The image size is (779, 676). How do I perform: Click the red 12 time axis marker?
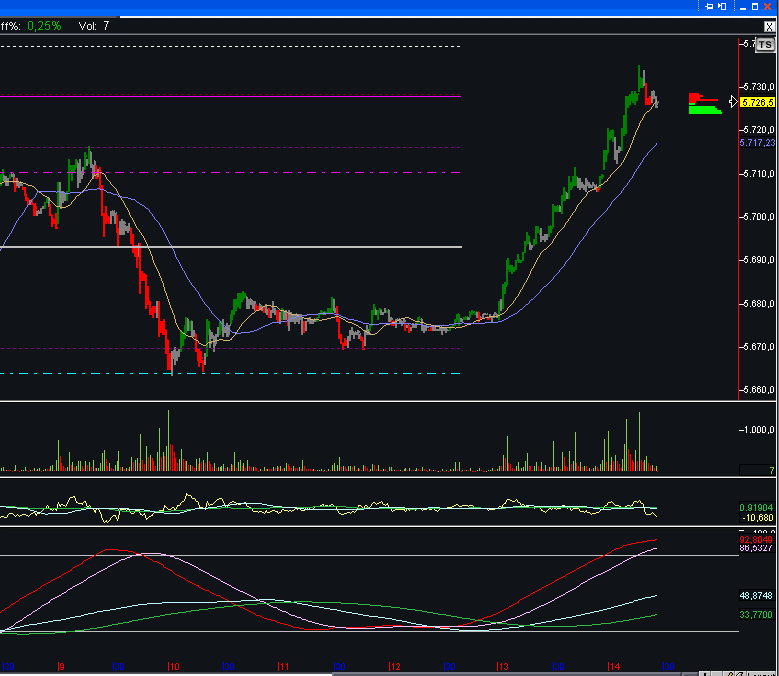(x=394, y=667)
